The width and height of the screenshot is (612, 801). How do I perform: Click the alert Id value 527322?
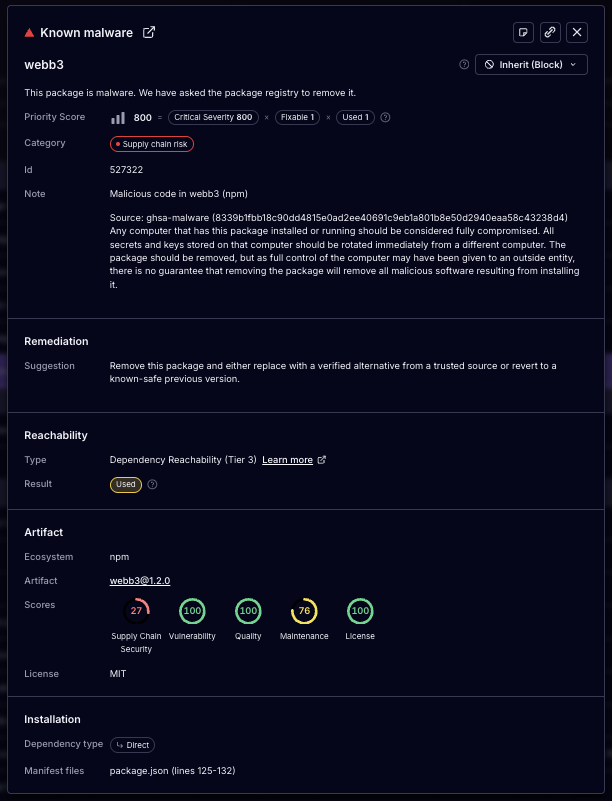[x=126, y=170]
